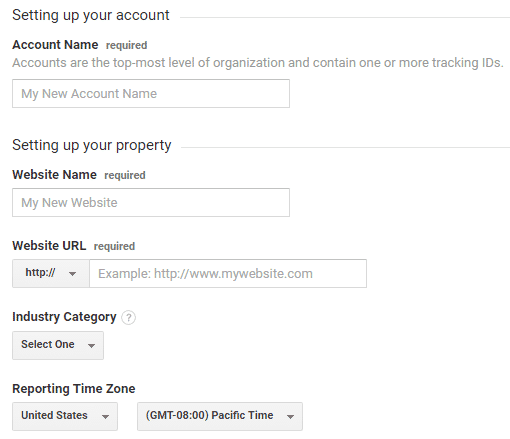Open the Select One industry dropdown

point(58,345)
